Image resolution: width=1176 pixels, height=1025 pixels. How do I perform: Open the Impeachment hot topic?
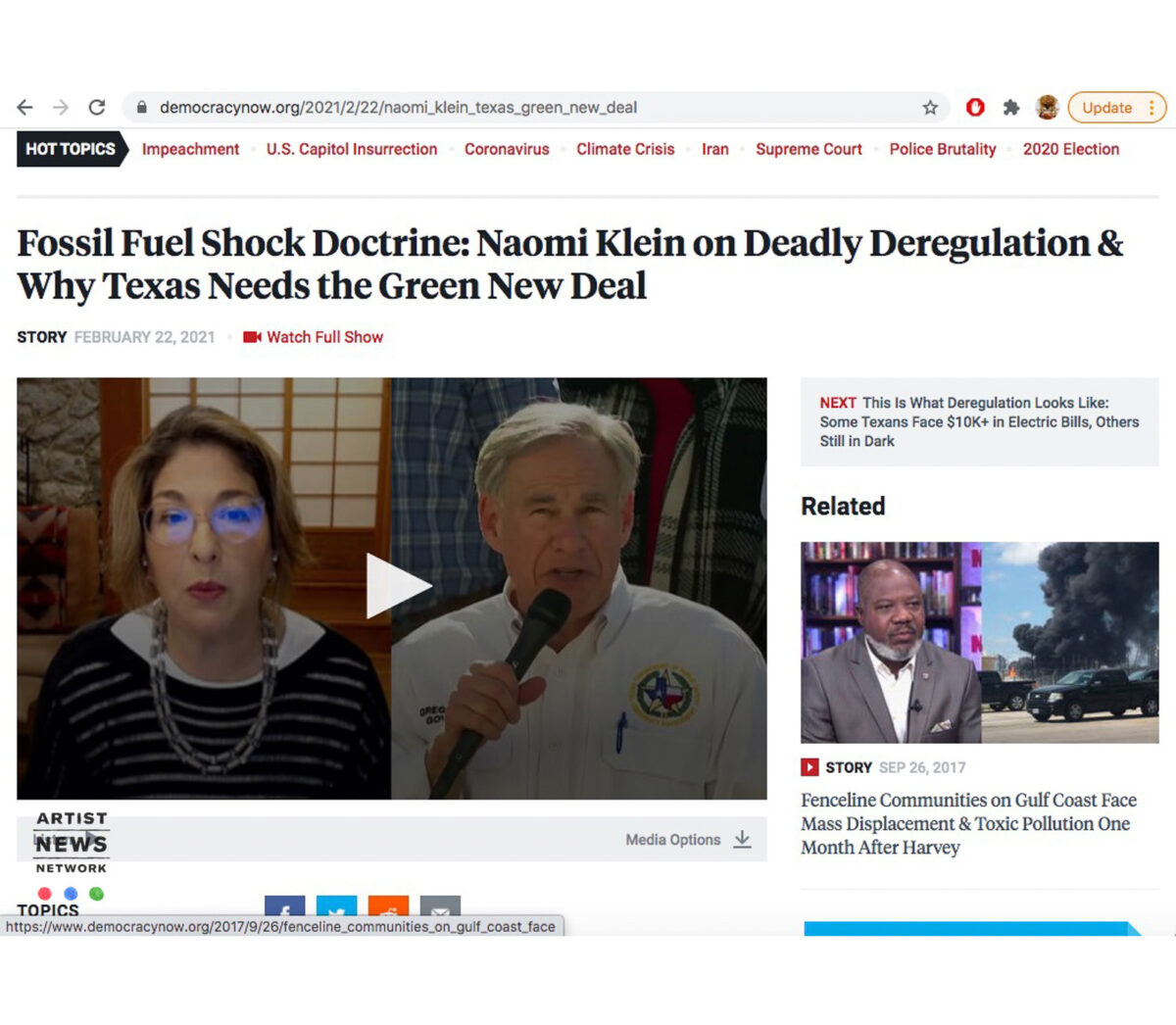click(x=190, y=149)
